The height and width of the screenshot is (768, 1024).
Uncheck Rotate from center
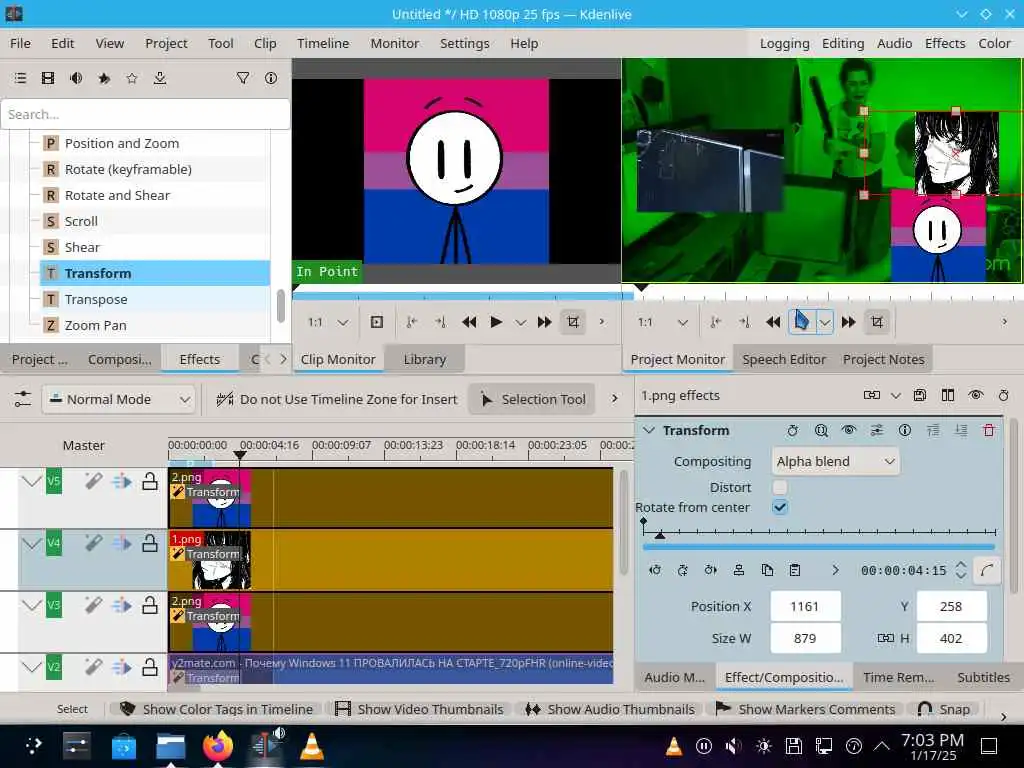(x=780, y=507)
